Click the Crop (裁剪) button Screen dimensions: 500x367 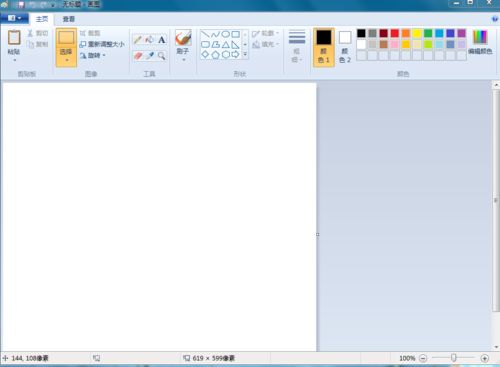click(90, 33)
